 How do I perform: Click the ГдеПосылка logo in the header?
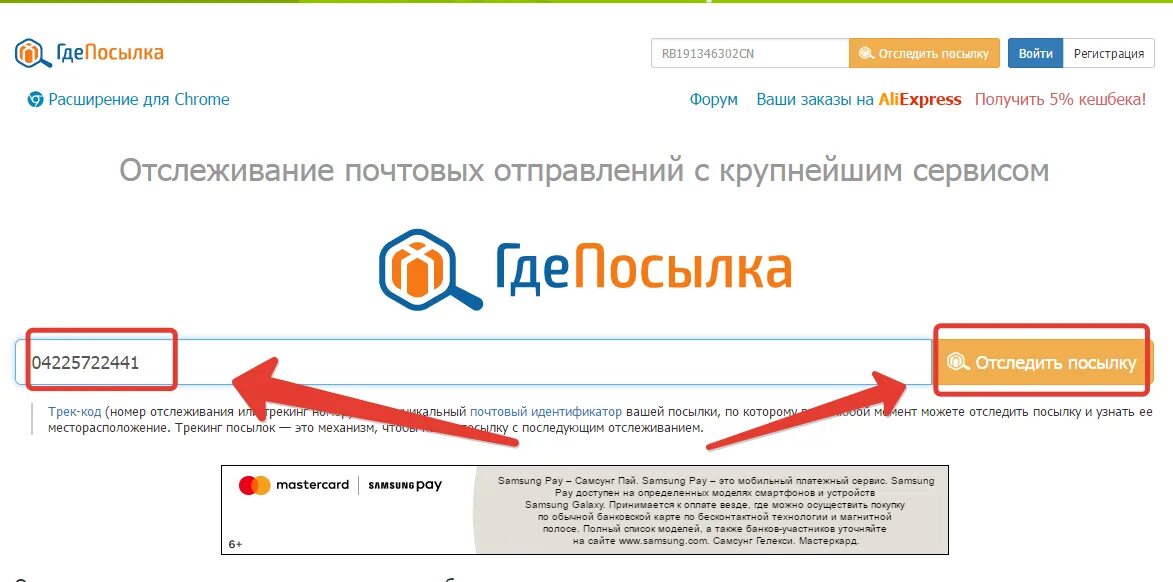tap(89, 52)
